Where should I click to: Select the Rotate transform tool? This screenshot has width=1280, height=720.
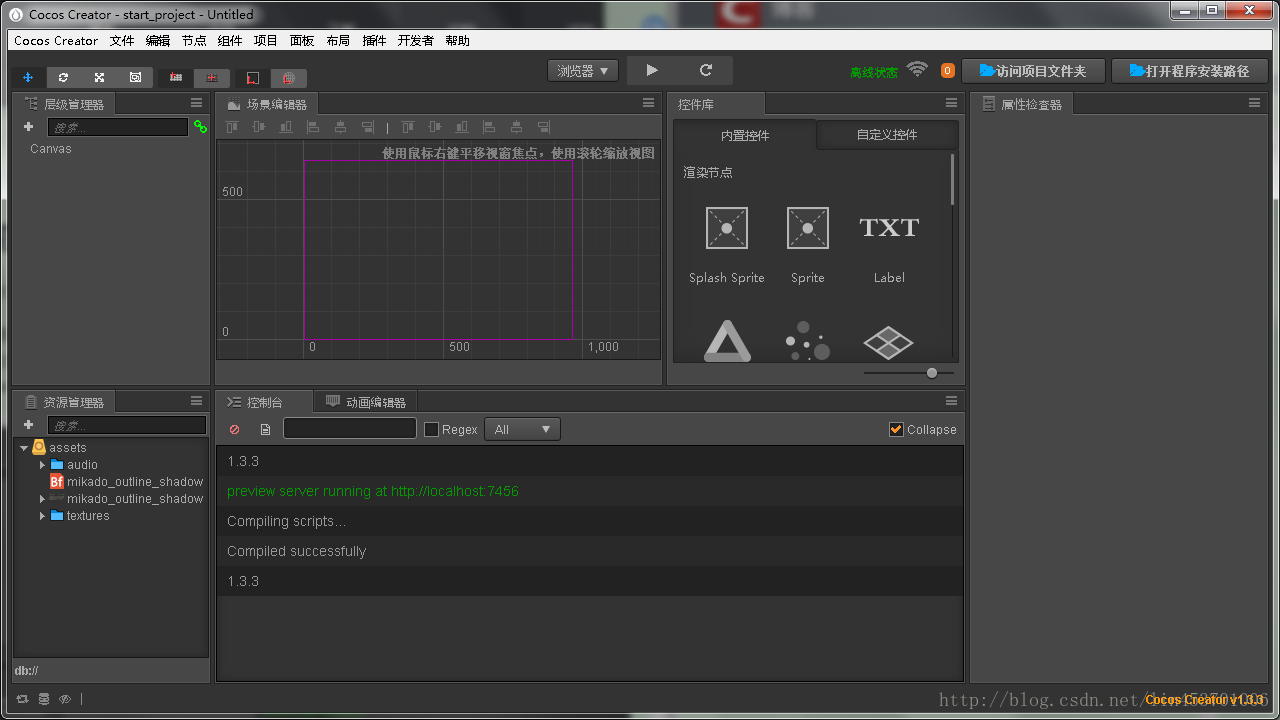63,77
